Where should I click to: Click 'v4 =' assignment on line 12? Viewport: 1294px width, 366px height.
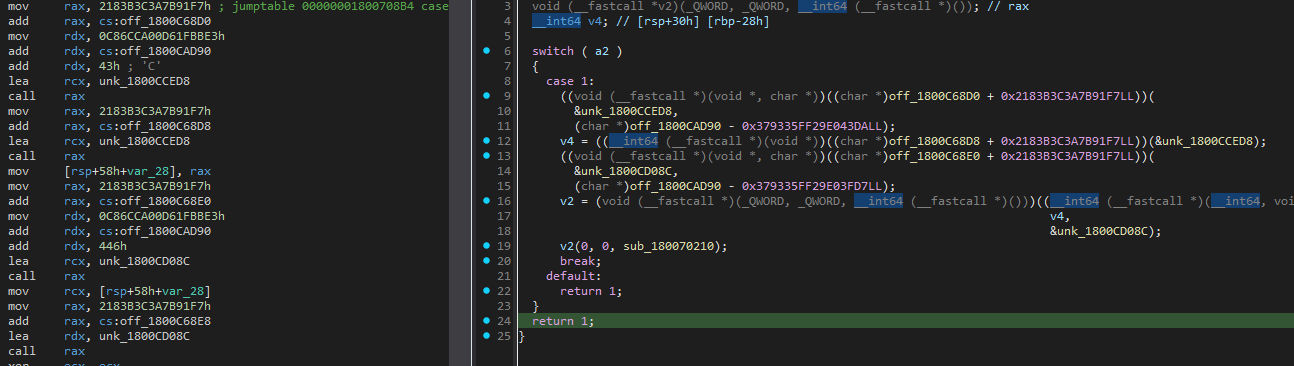tap(574, 141)
